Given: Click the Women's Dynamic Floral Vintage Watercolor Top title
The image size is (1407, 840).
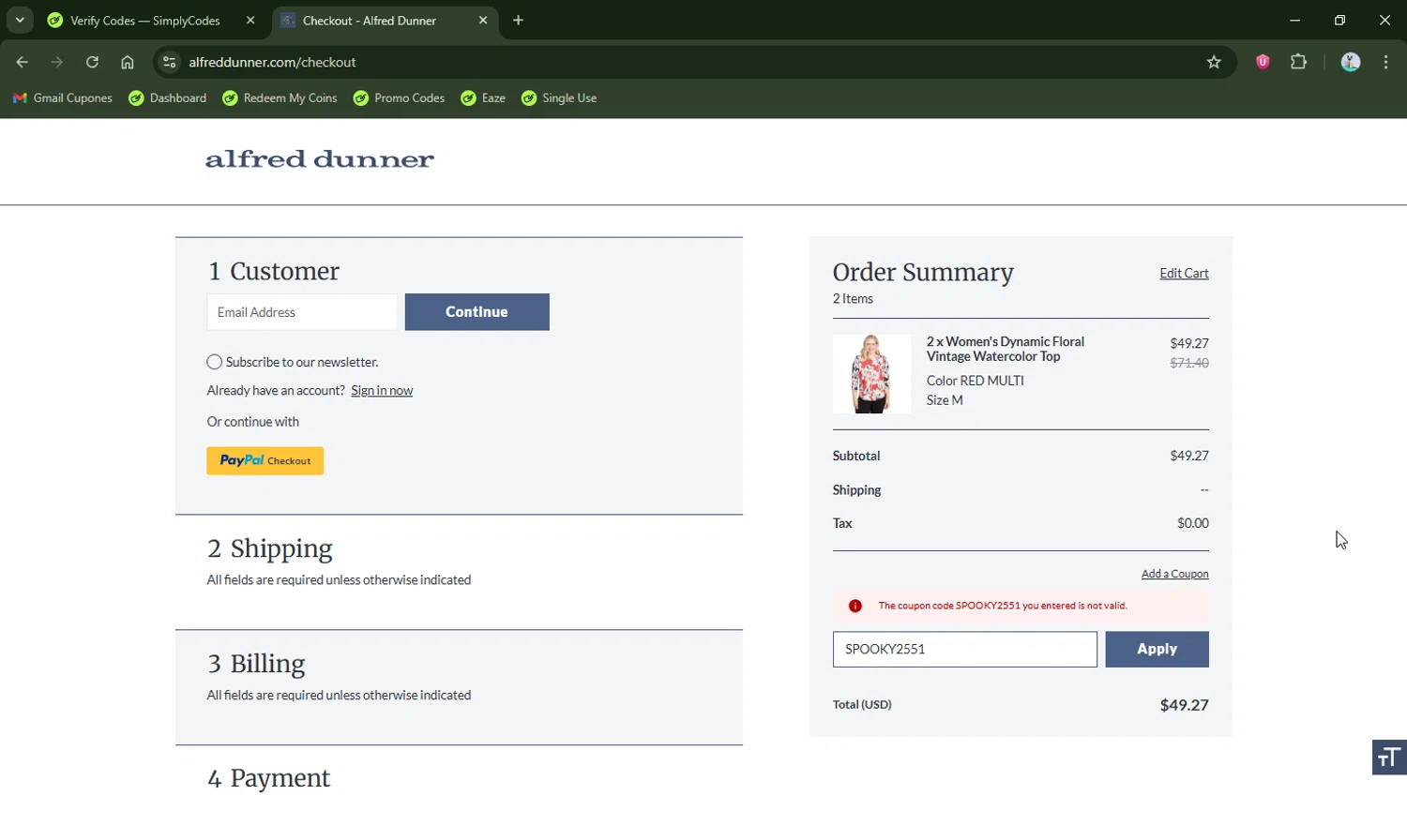Looking at the screenshot, I should (1006, 349).
